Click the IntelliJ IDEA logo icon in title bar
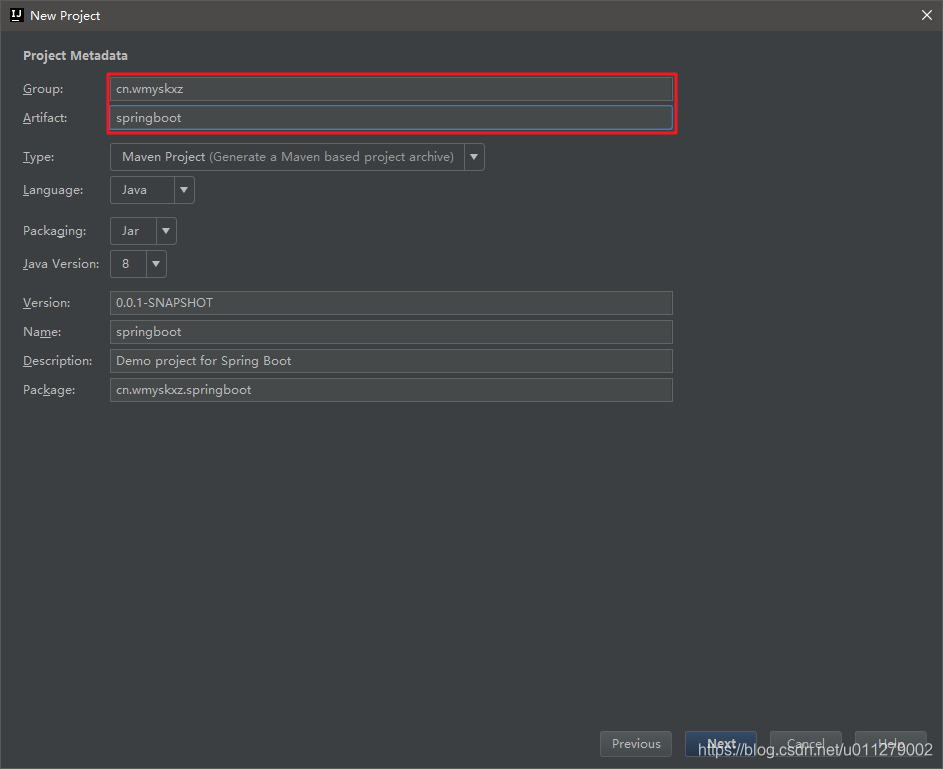 (x=16, y=15)
